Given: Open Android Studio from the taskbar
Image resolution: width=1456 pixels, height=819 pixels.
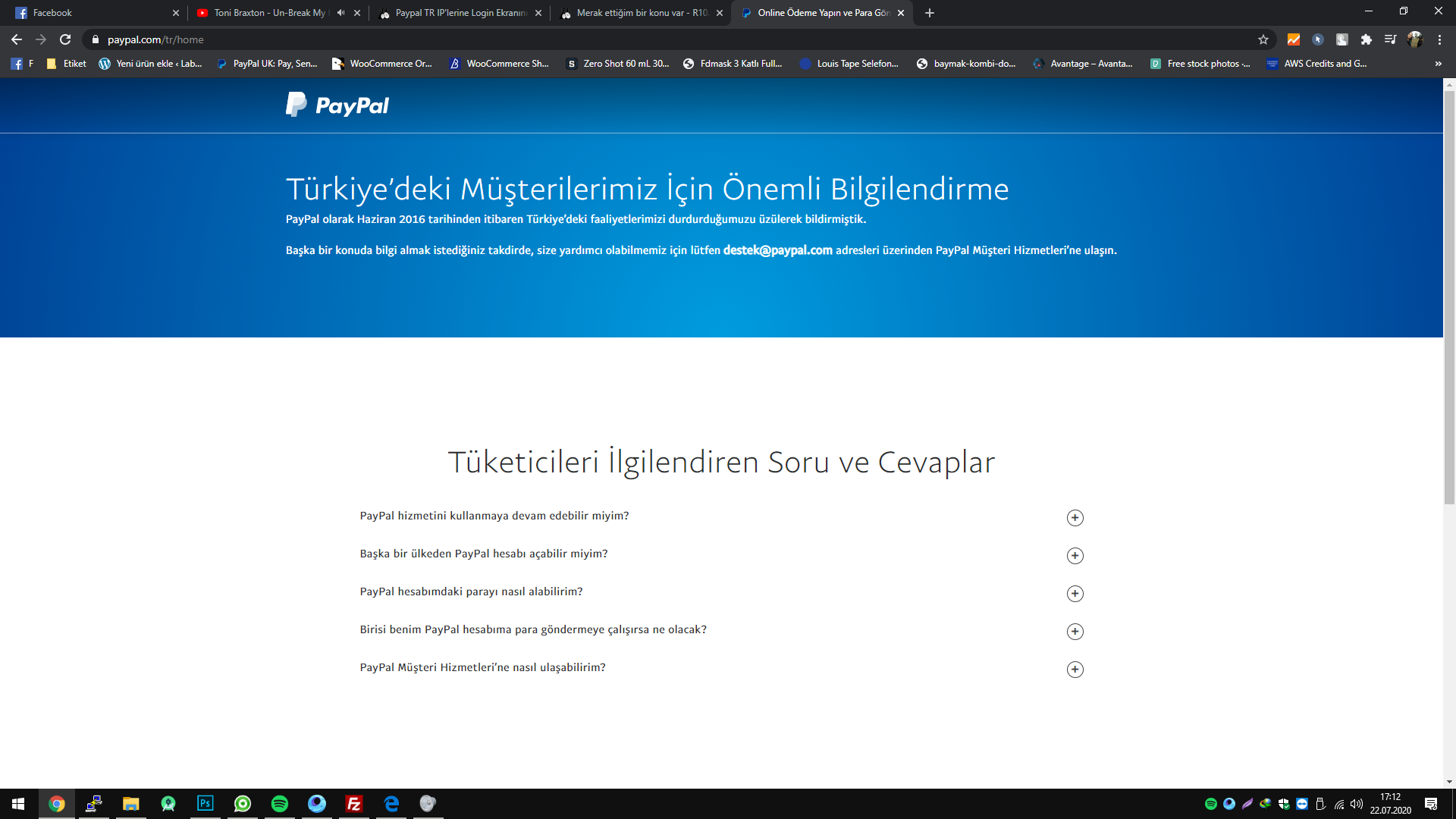Looking at the screenshot, I should click(168, 803).
